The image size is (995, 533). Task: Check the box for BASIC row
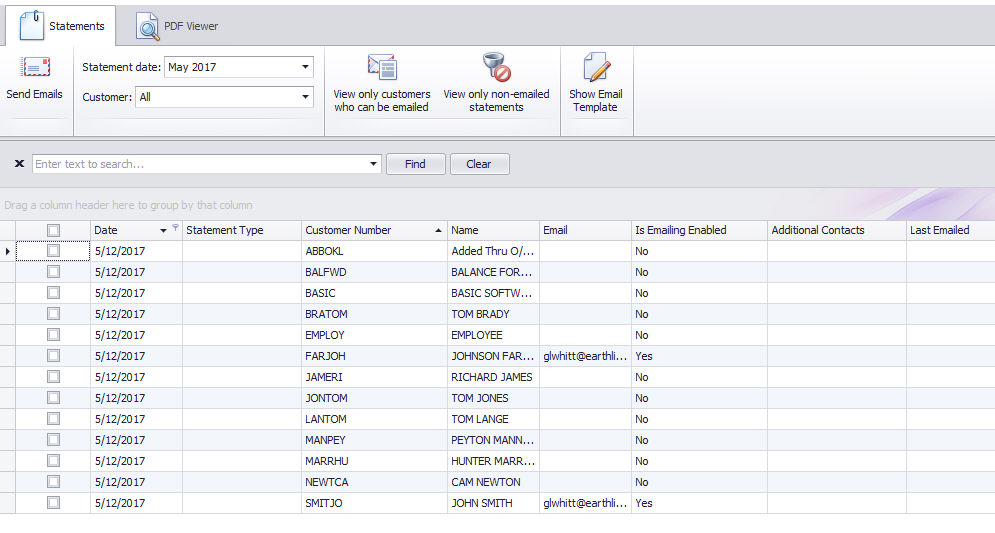click(53, 293)
